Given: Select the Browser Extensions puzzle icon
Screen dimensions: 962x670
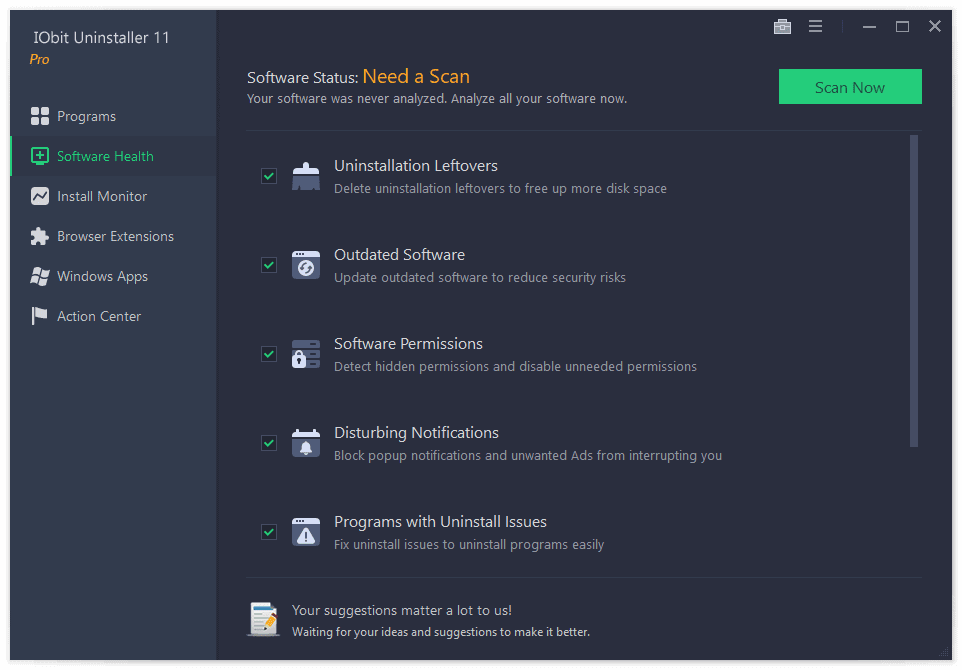Looking at the screenshot, I should coord(40,236).
